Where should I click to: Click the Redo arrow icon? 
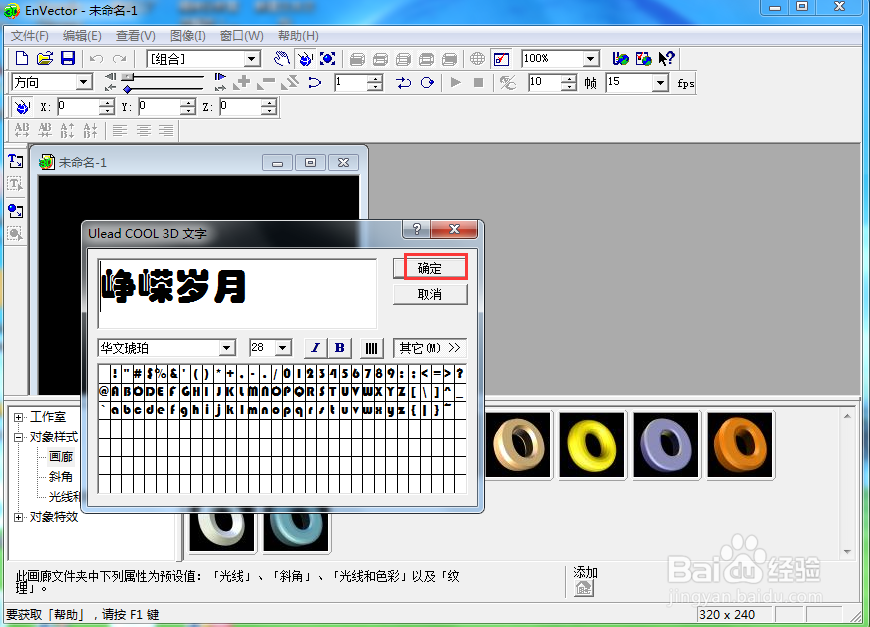pyautogui.click(x=119, y=59)
